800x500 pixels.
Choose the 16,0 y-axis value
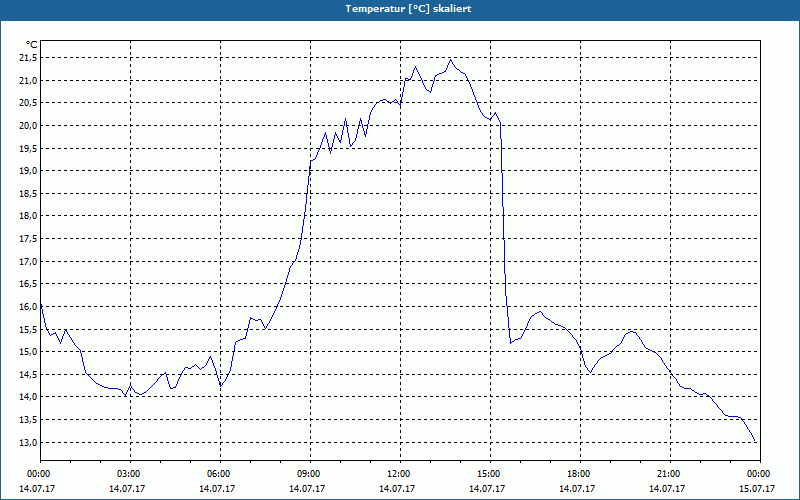(x=28, y=307)
